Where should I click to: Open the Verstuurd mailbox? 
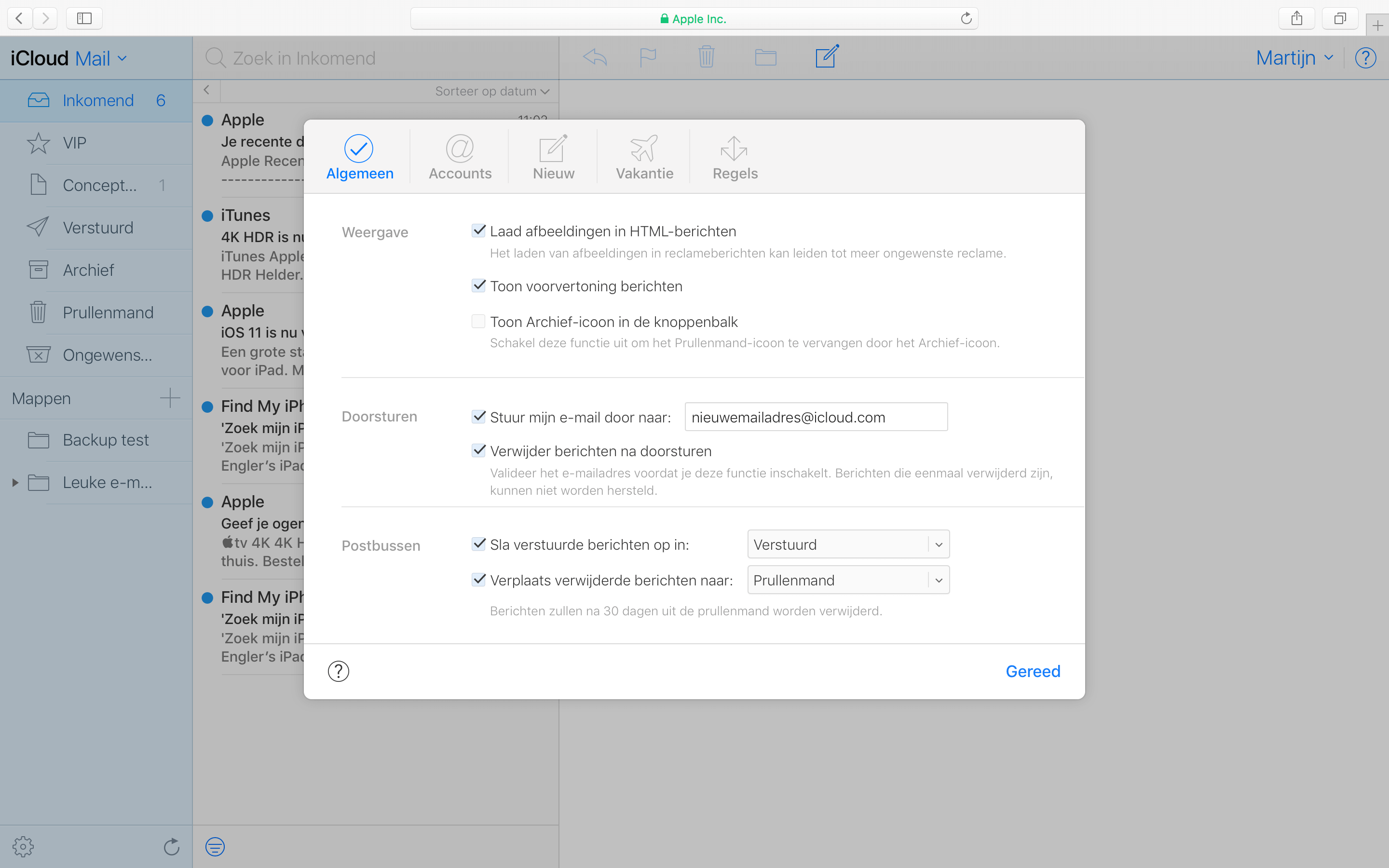point(96,228)
